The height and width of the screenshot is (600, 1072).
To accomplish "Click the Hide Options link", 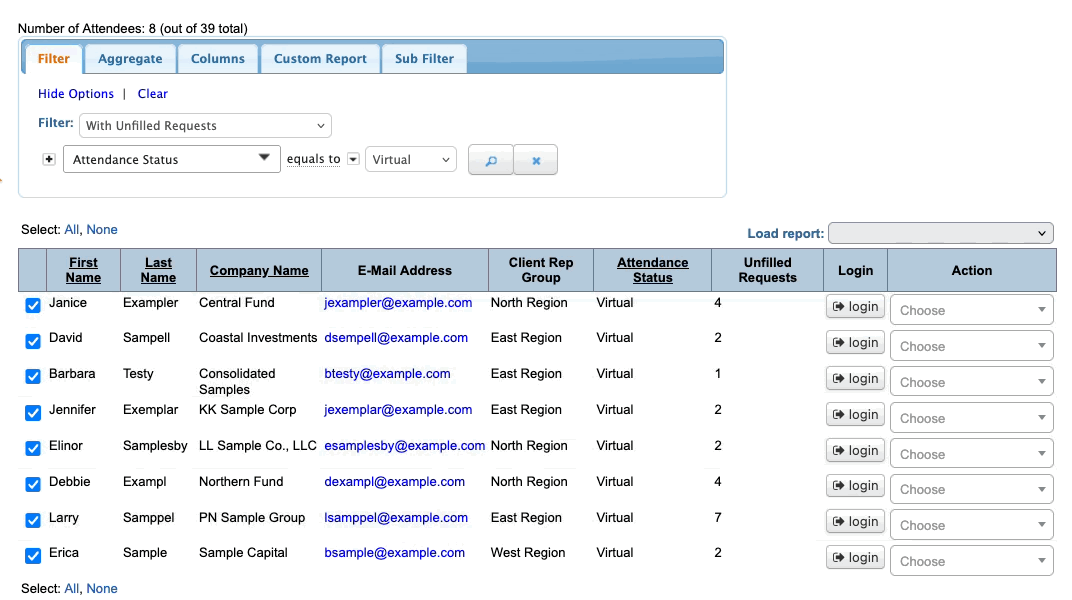I will click(76, 94).
